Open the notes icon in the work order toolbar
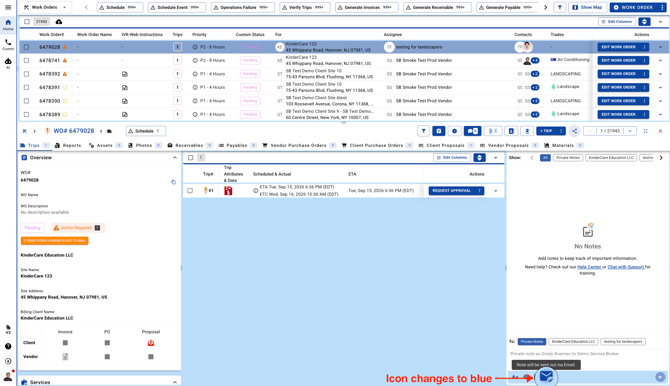The image size is (670, 386). (x=439, y=131)
